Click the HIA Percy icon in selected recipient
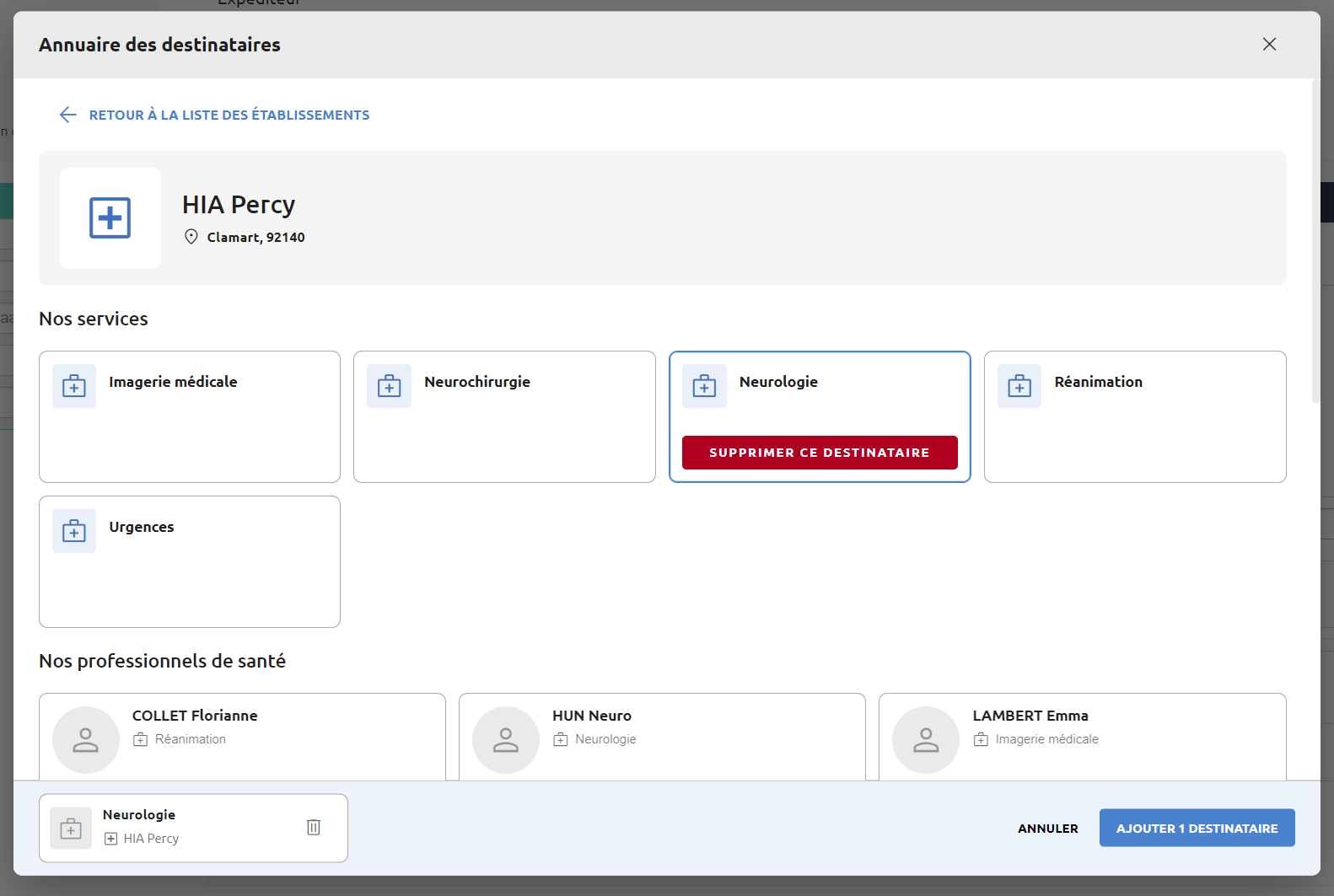The height and width of the screenshot is (896, 1334). pyautogui.click(x=110, y=839)
